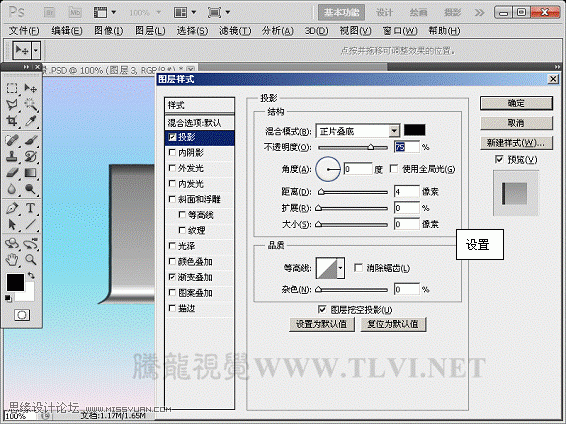Viewport: 566px width, 424px height.
Task: Enable the 内阴影 style checkbox
Action: tap(173, 153)
